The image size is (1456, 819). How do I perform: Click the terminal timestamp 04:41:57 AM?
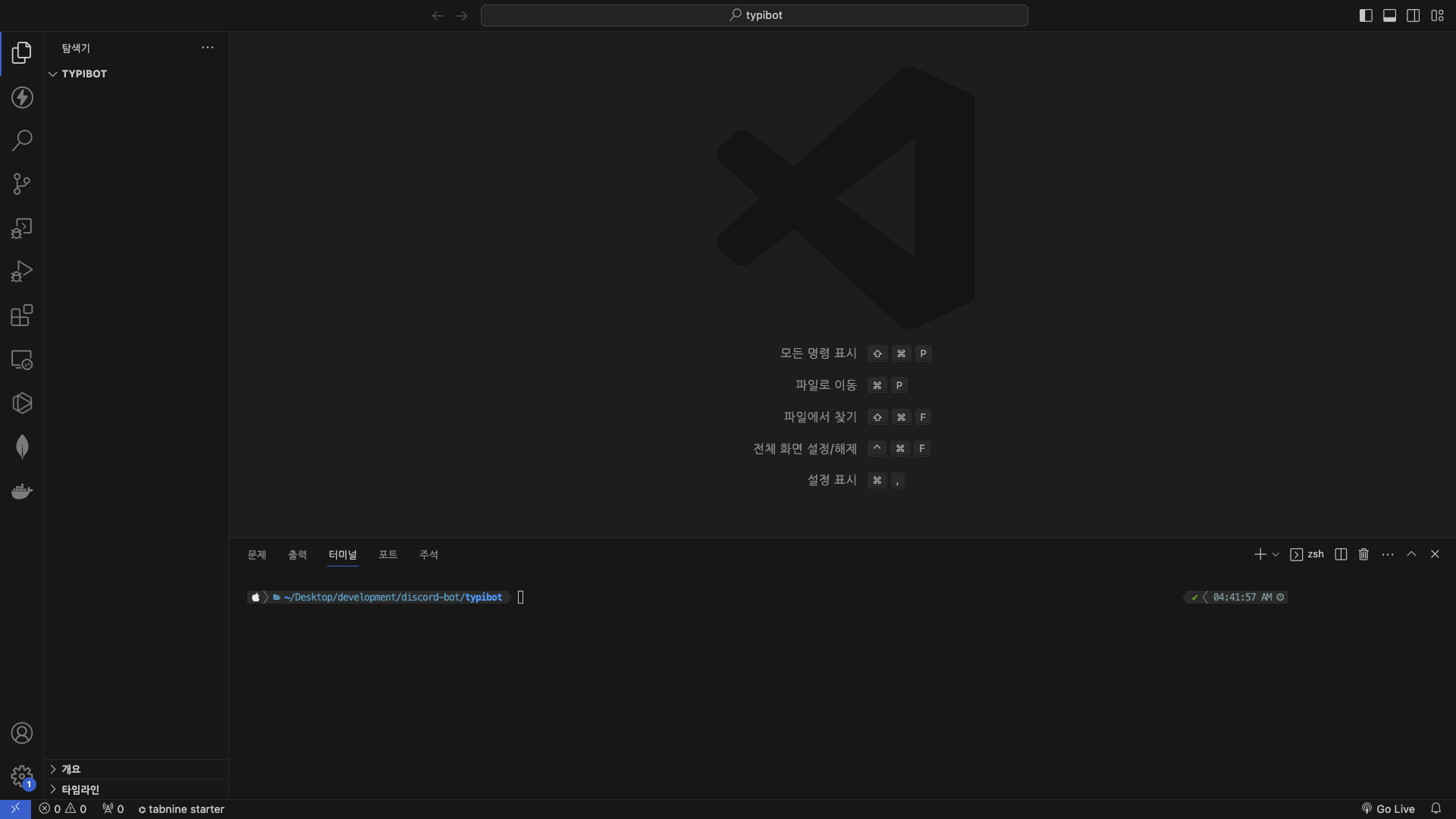[x=1242, y=598]
